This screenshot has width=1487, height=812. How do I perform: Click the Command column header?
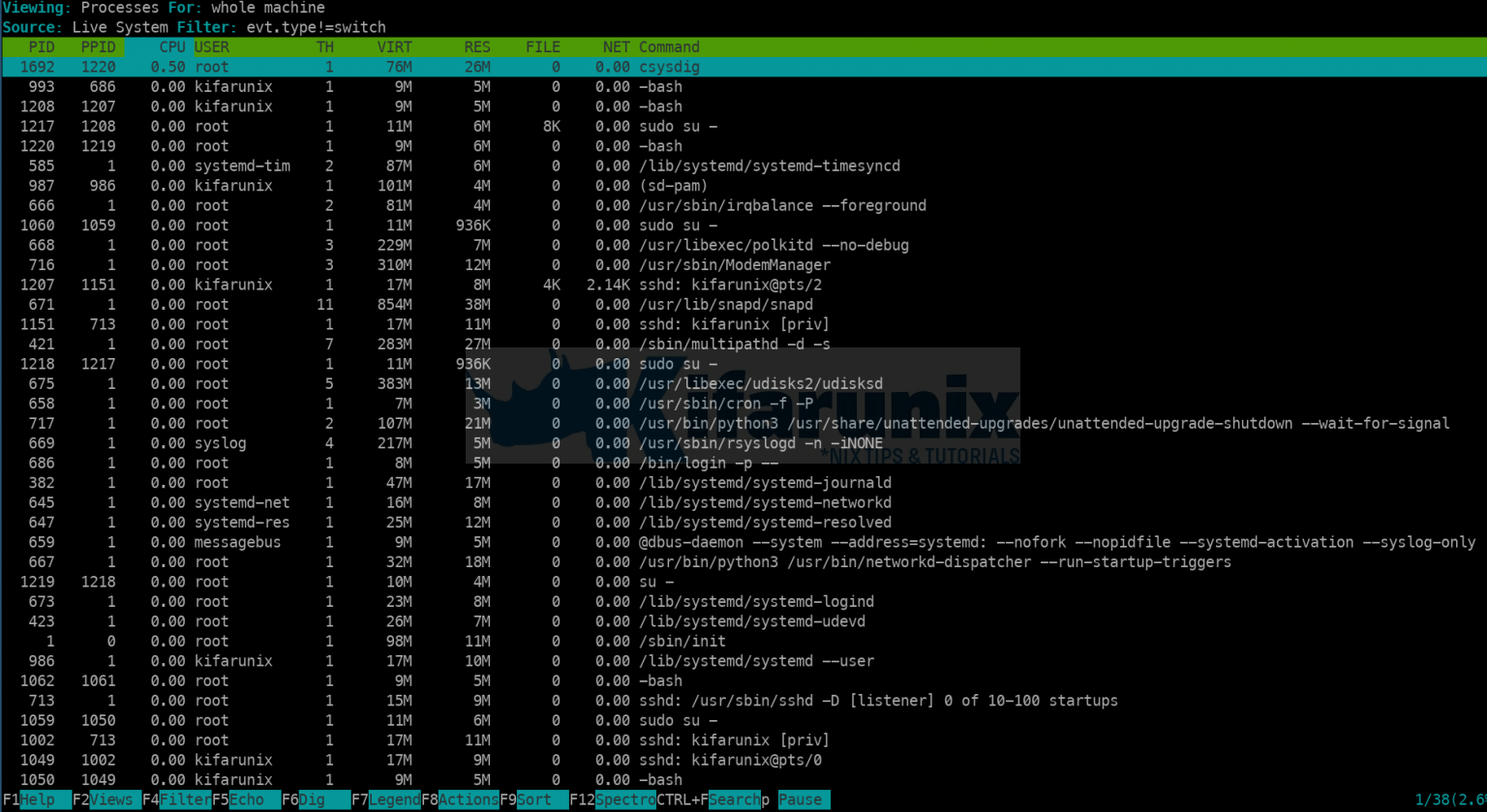(x=669, y=46)
